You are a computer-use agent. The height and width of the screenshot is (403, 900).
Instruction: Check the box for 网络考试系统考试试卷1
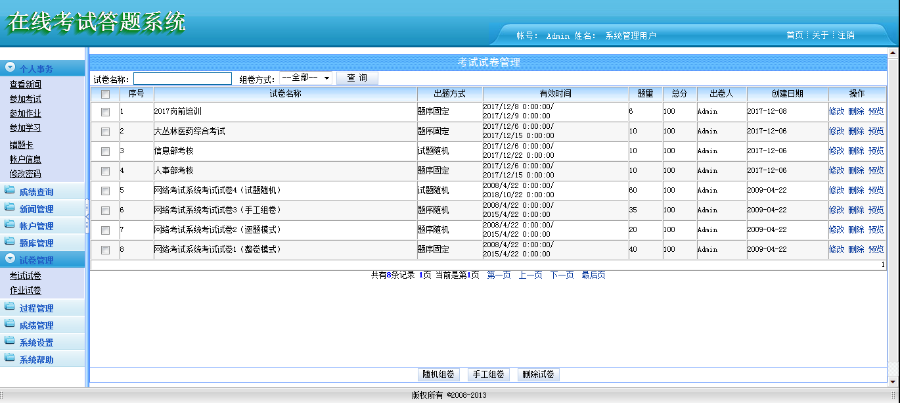click(105, 250)
